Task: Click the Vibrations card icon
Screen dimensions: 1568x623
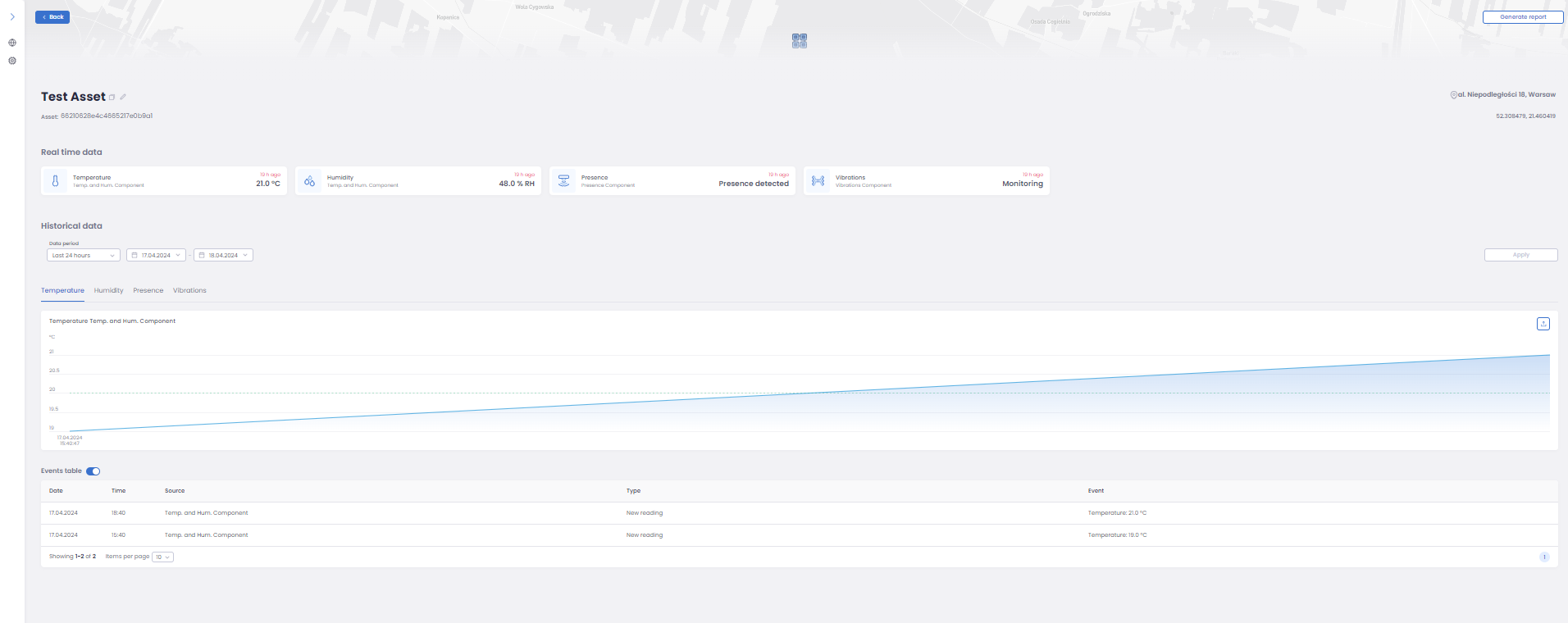Action: click(x=818, y=181)
